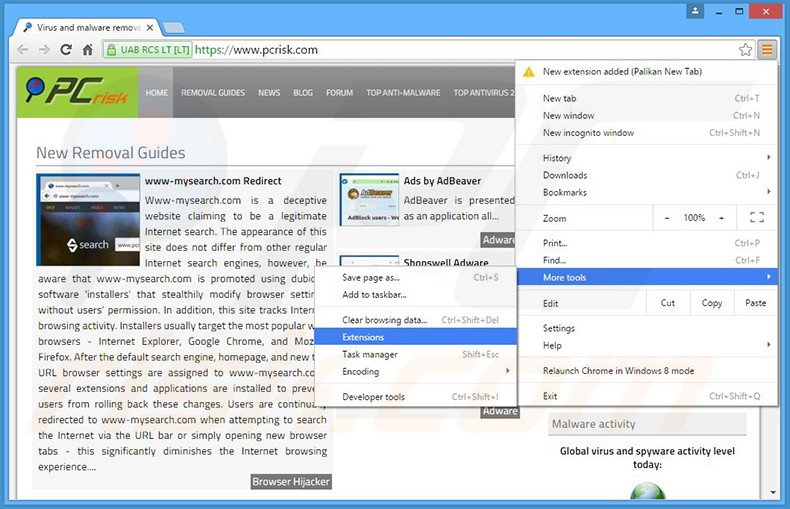Select Add to taskbar... in submenu

coord(416,294)
